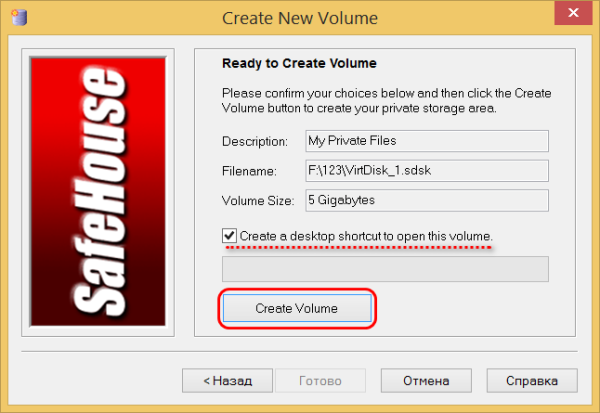Click into the Description field
The image size is (600, 413).
[427, 141]
